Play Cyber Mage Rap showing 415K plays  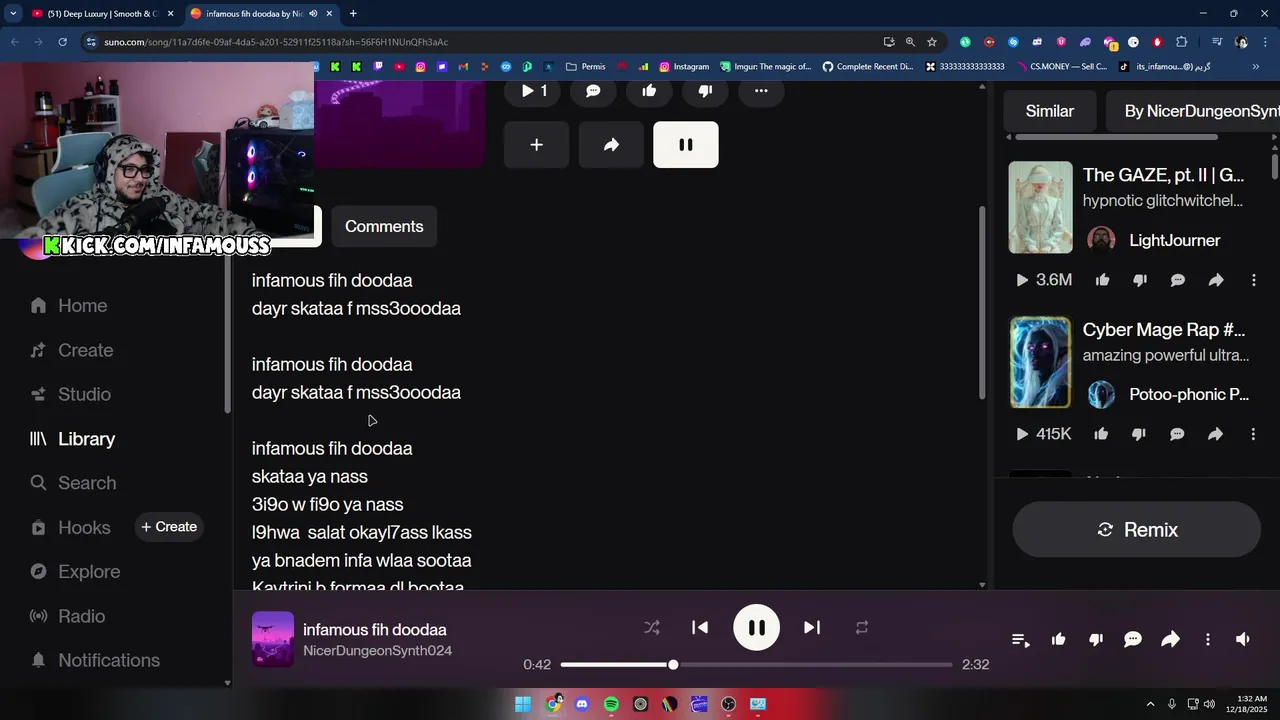click(1043, 434)
